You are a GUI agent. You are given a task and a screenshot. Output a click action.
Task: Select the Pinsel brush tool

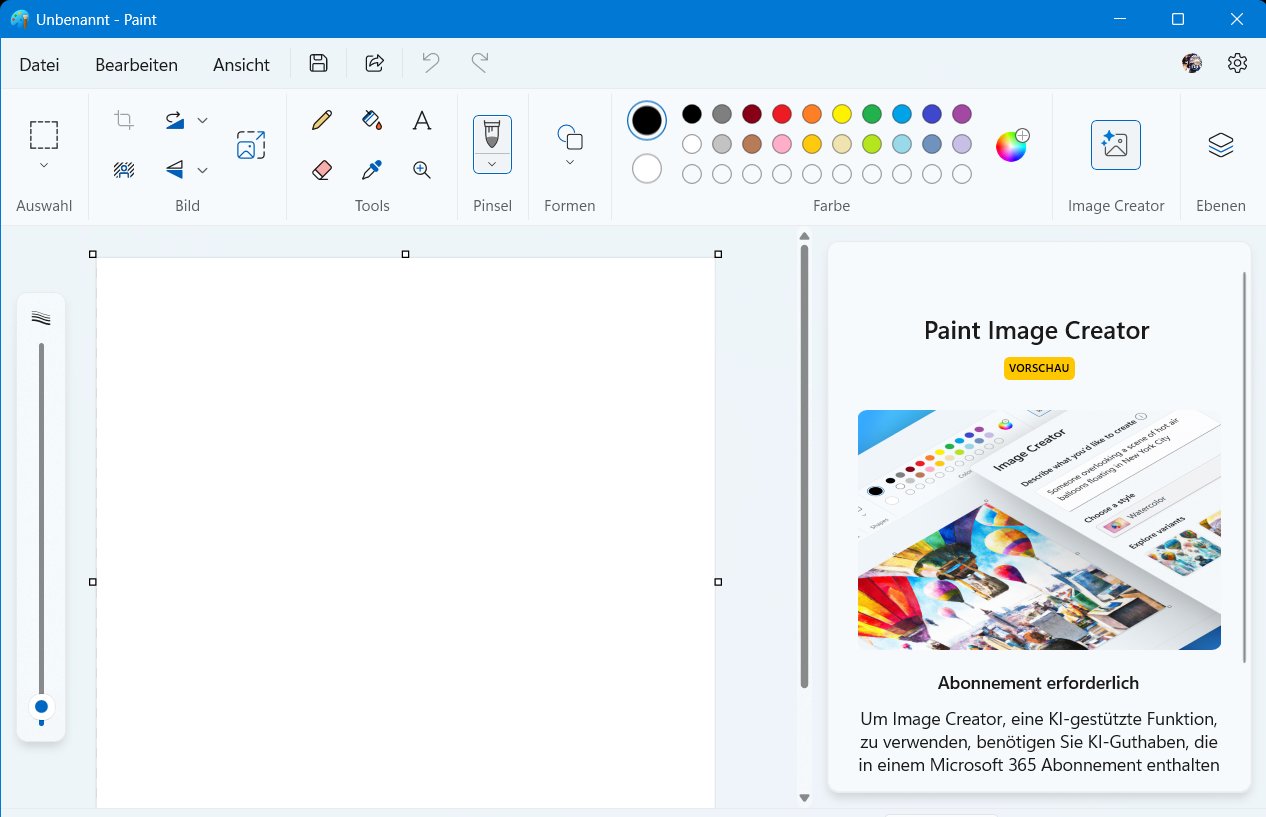click(492, 134)
